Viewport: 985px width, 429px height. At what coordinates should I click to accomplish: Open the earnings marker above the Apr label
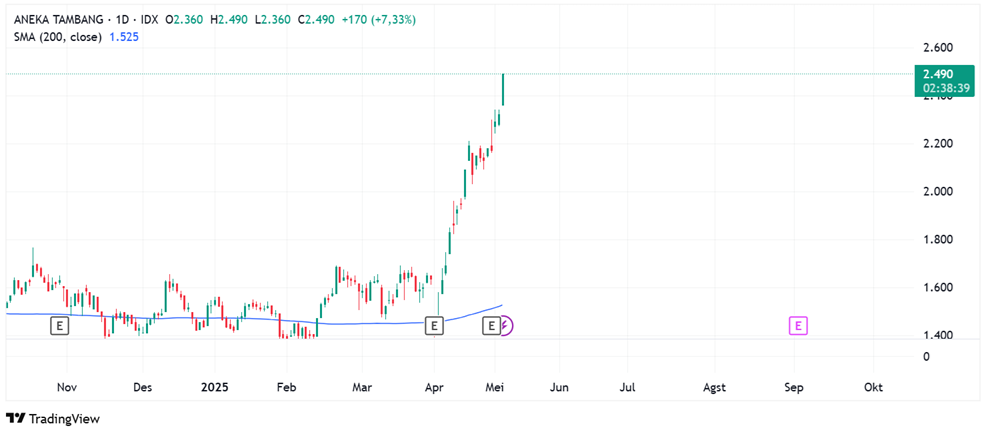433,325
